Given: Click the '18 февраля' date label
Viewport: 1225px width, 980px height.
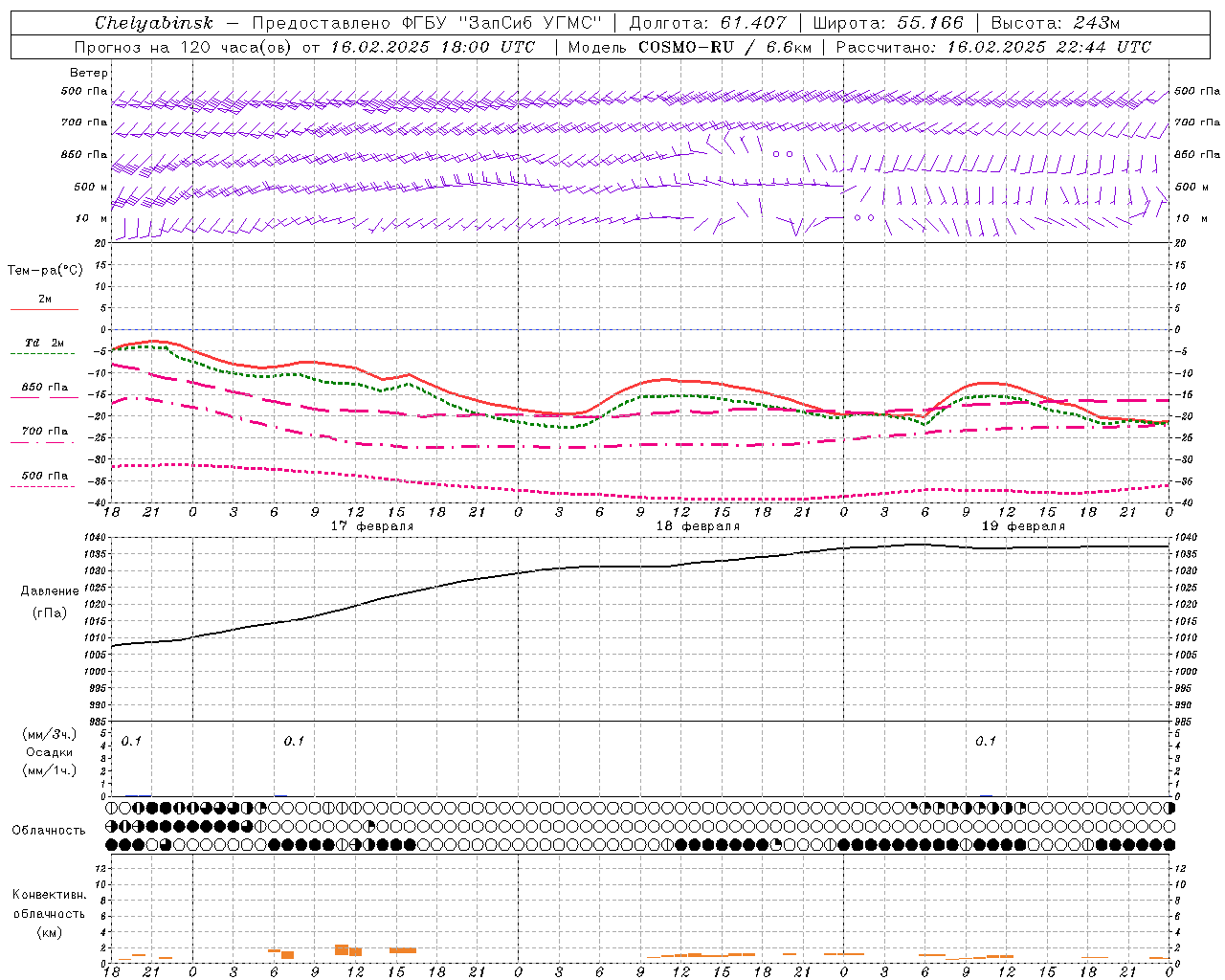Looking at the screenshot, I should [x=698, y=526].
